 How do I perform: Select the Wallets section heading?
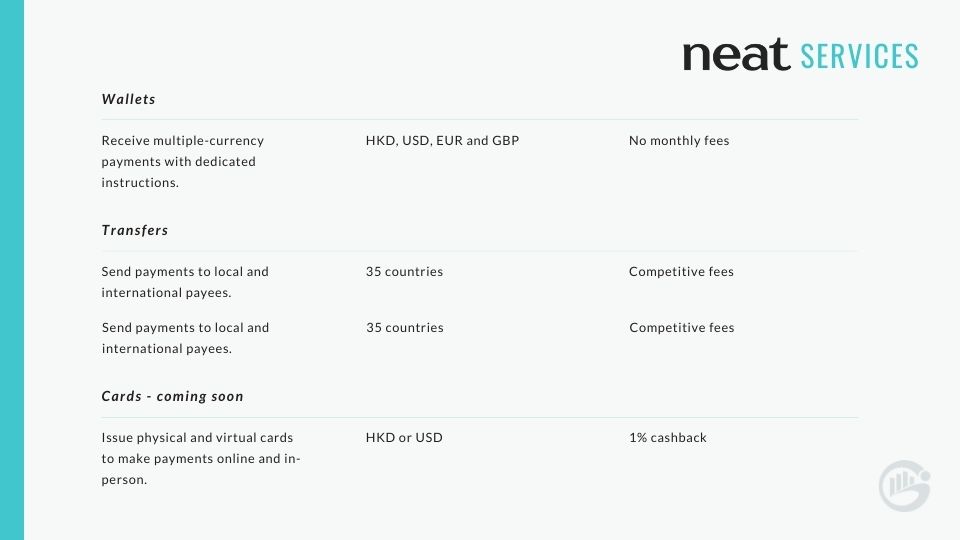[129, 100]
